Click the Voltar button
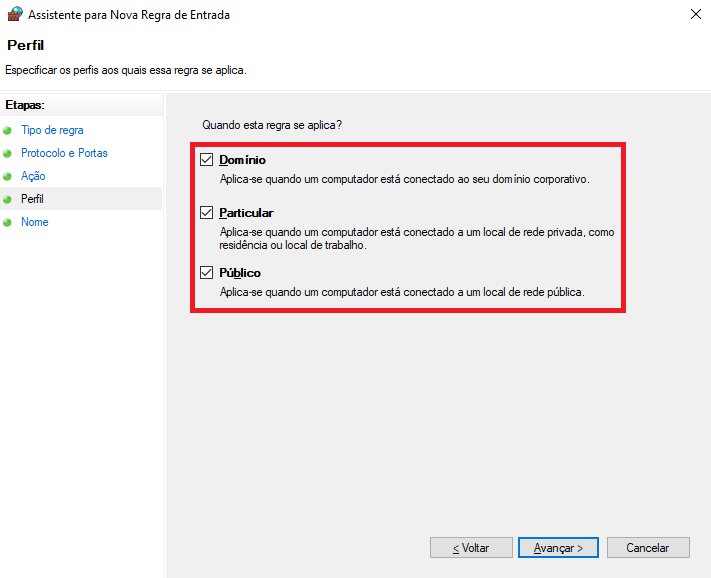The width and height of the screenshot is (711, 578). click(x=471, y=548)
